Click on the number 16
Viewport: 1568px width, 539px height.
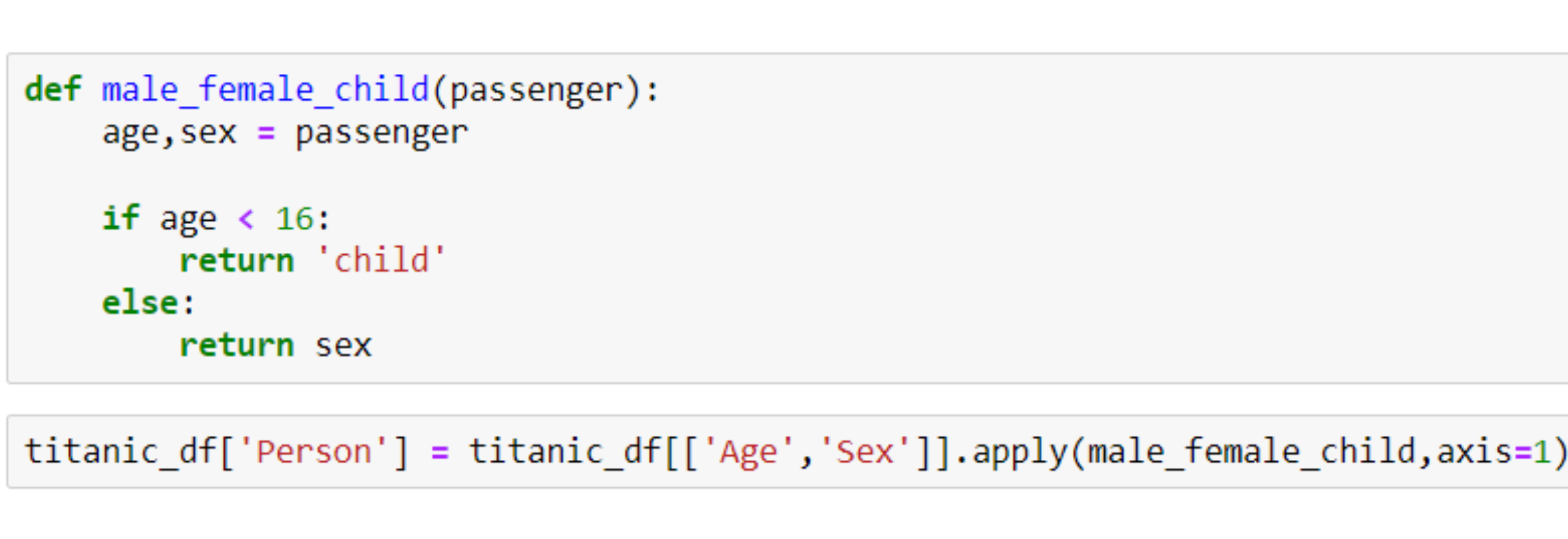pyautogui.click(x=294, y=219)
